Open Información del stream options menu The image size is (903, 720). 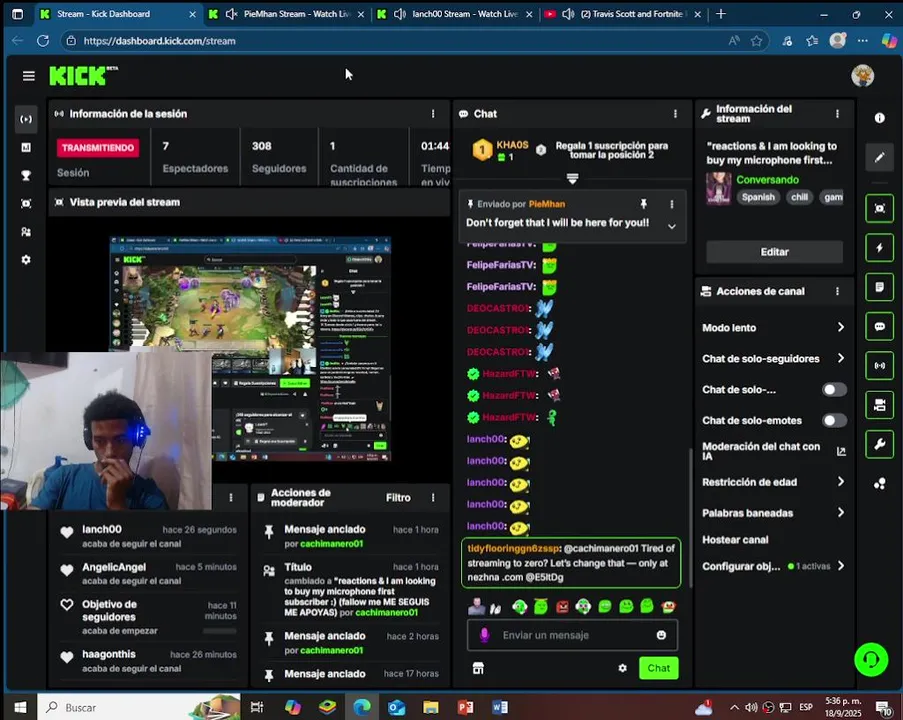[837, 114]
